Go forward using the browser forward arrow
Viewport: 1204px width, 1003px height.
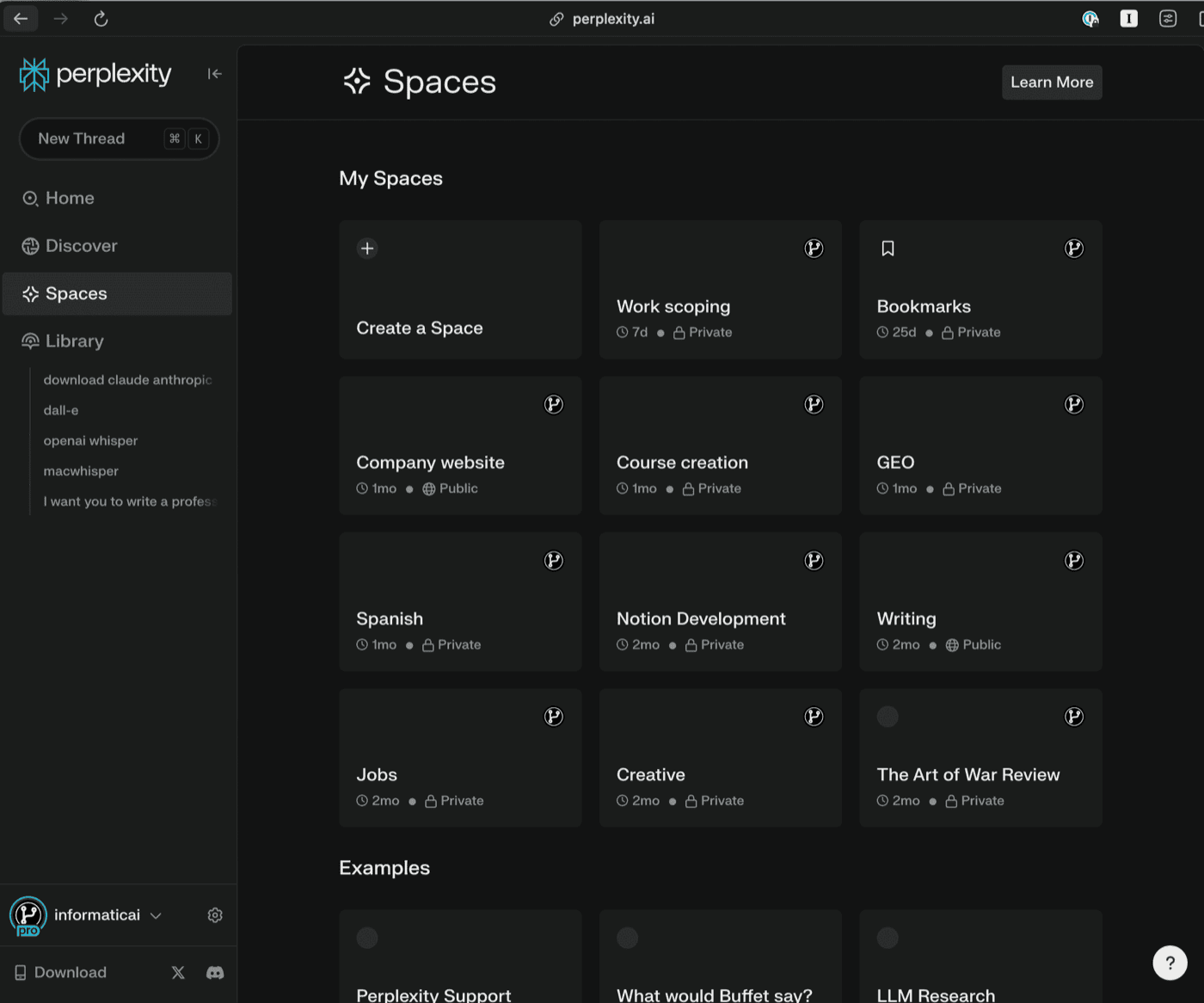[60, 18]
